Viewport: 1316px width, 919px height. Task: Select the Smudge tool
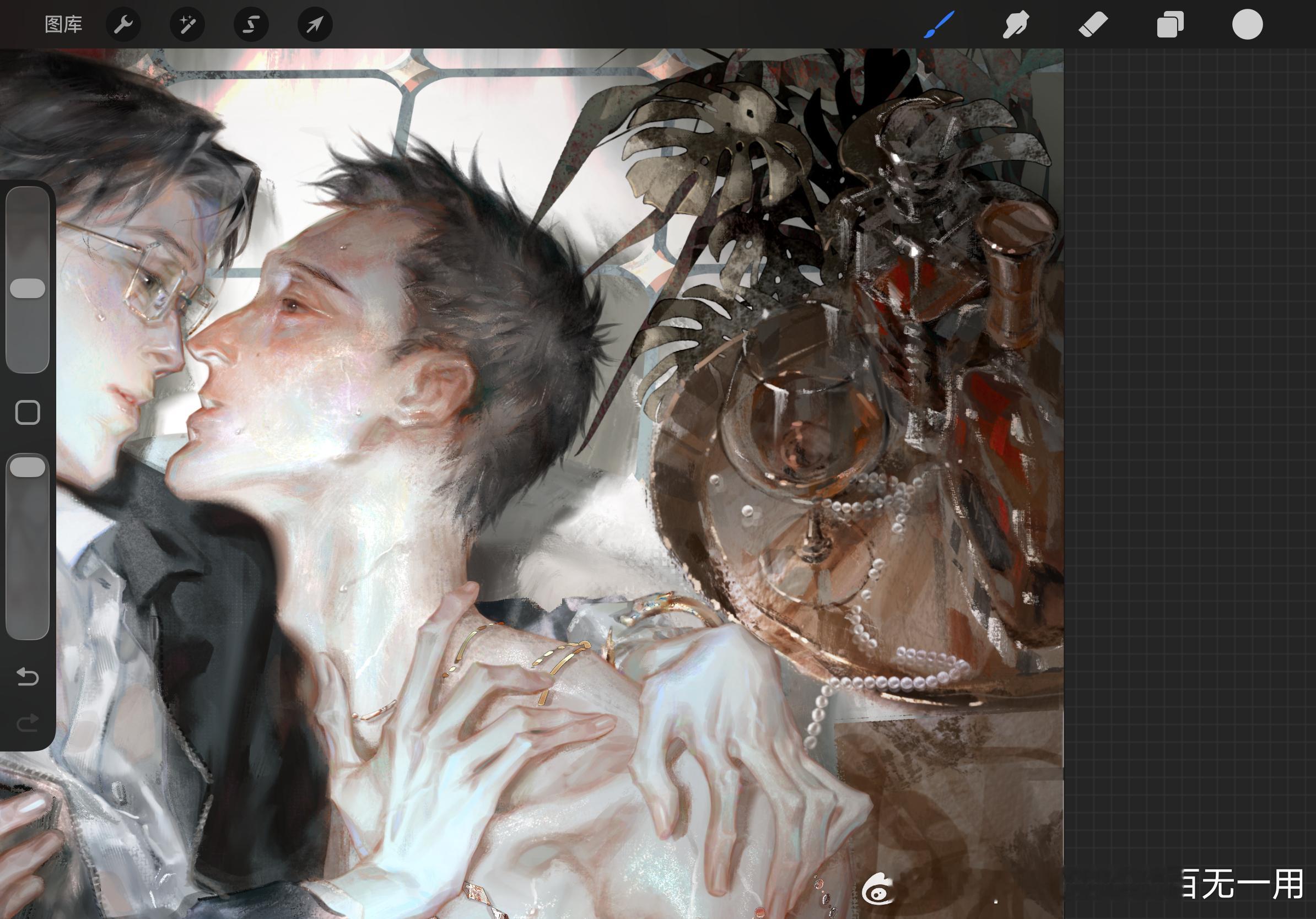point(1016,25)
